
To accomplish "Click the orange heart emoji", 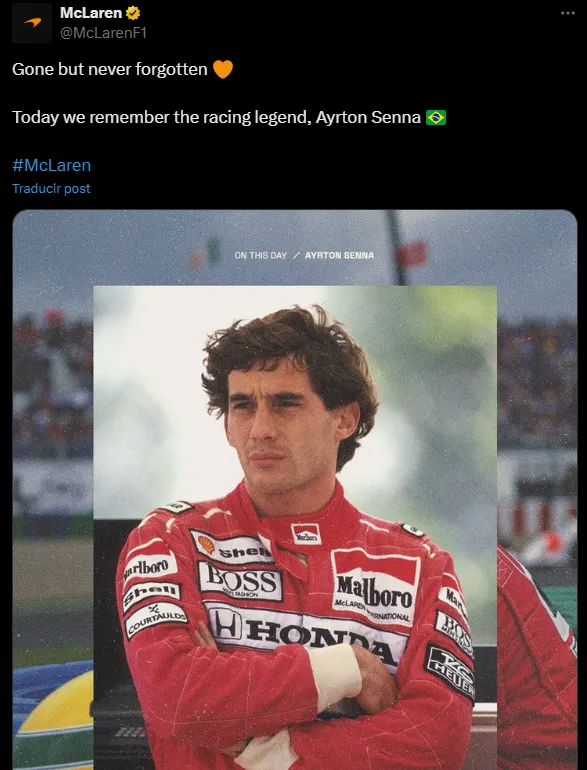I will click(223, 69).
